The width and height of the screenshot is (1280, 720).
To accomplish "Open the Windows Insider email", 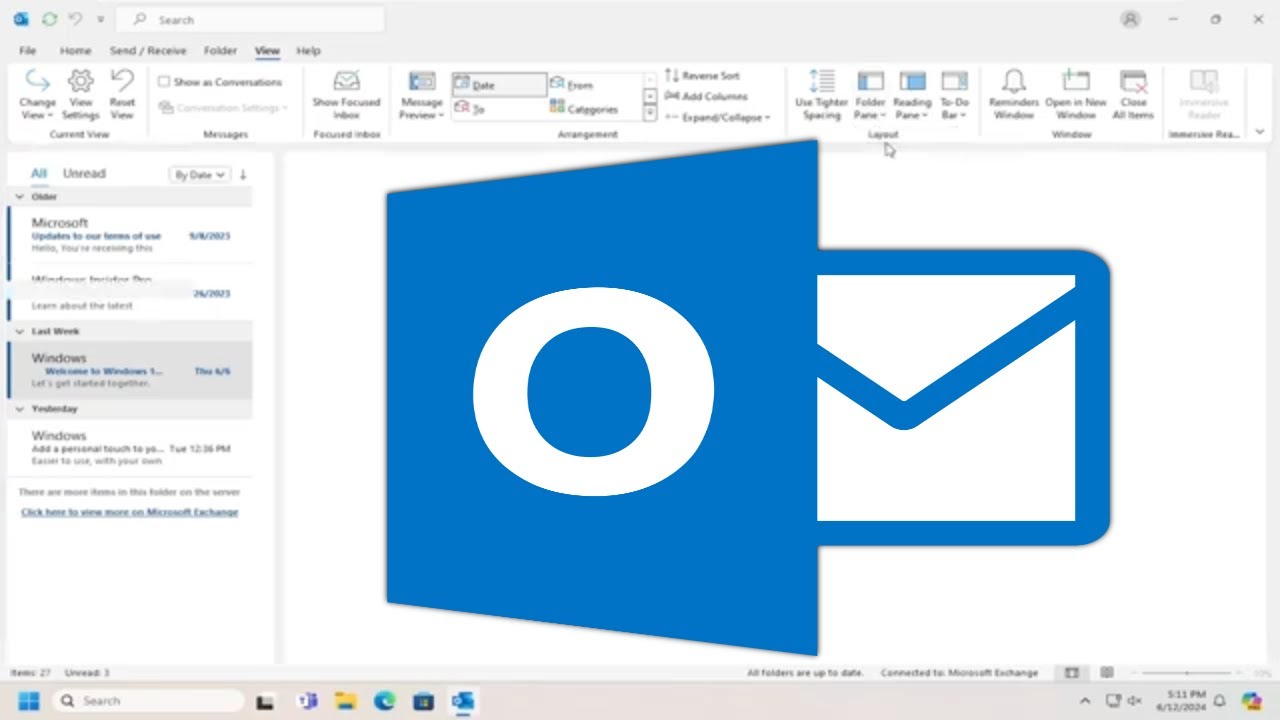I will pos(130,292).
